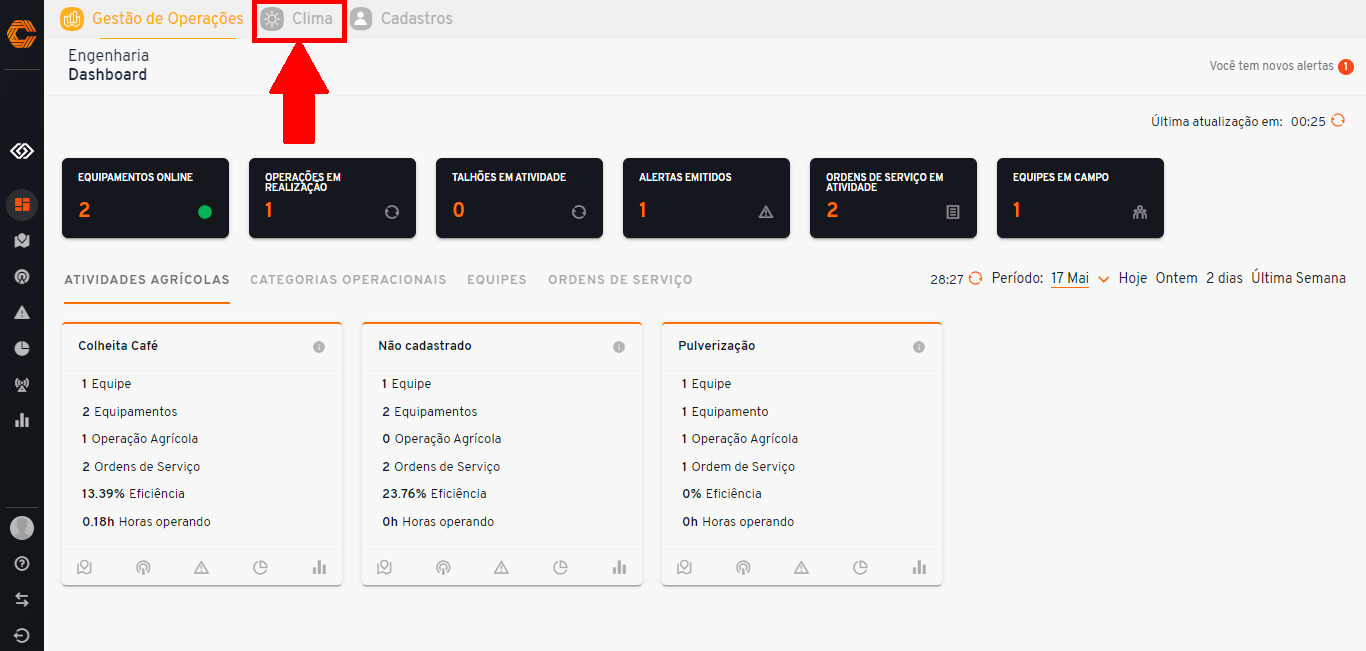
Task: Open Ordens de Serviço em Atividade card
Action: click(893, 198)
